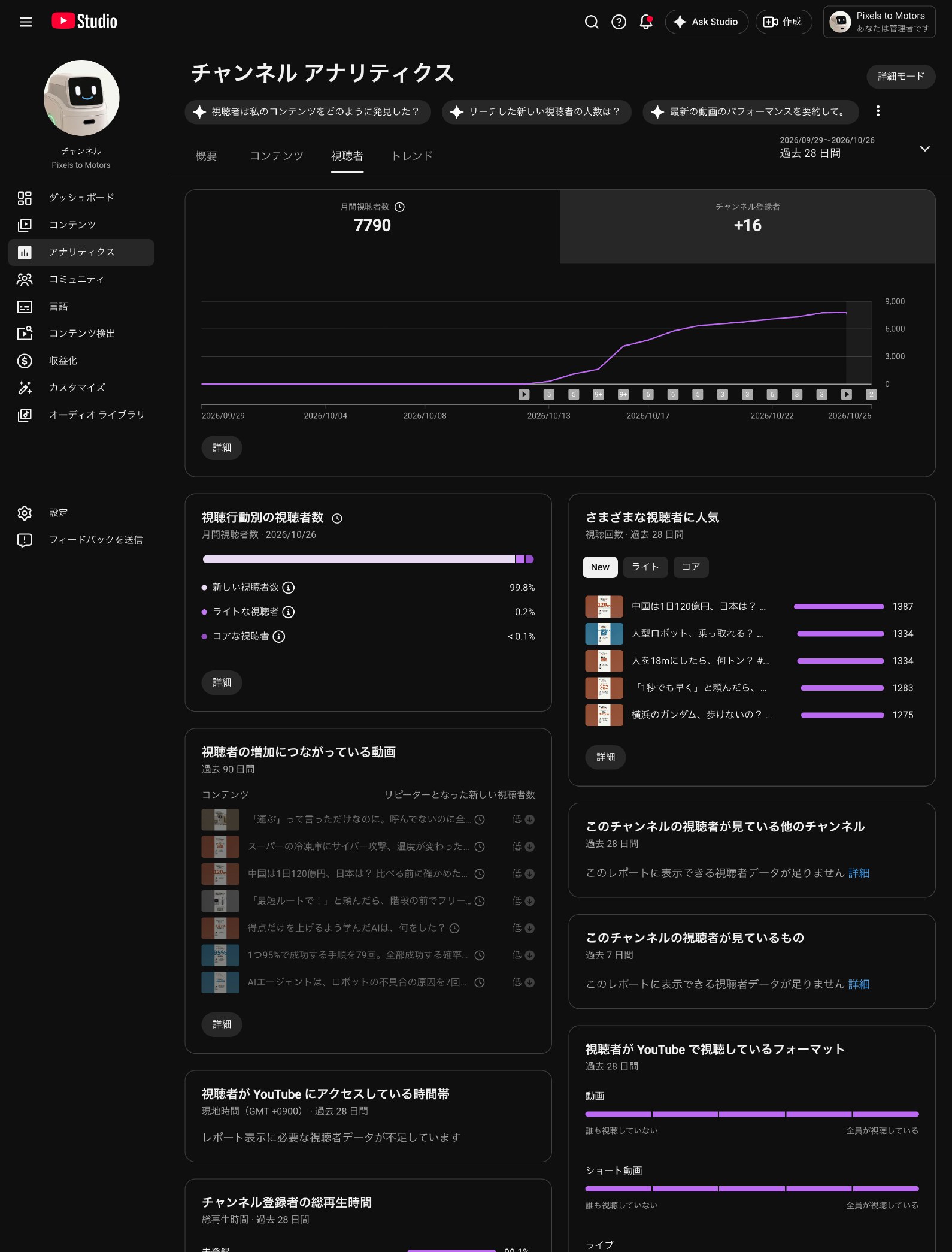952x1252 pixels.
Task: Click フィードバックを送信 in the sidebar
Action: coord(81,540)
